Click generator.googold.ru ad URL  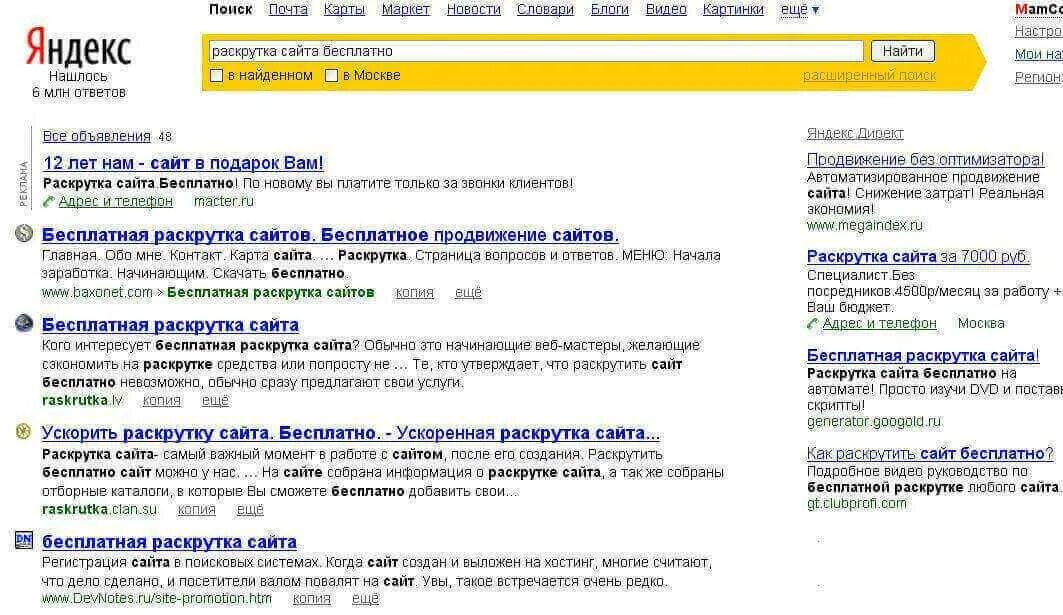click(874, 422)
